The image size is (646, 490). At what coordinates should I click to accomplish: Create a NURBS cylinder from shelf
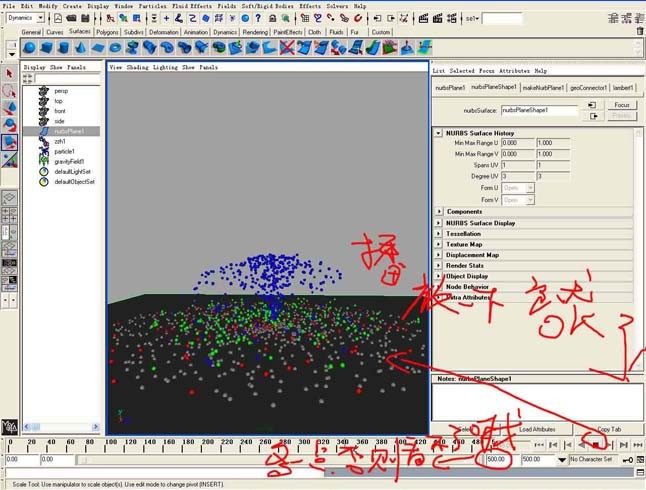63,48
